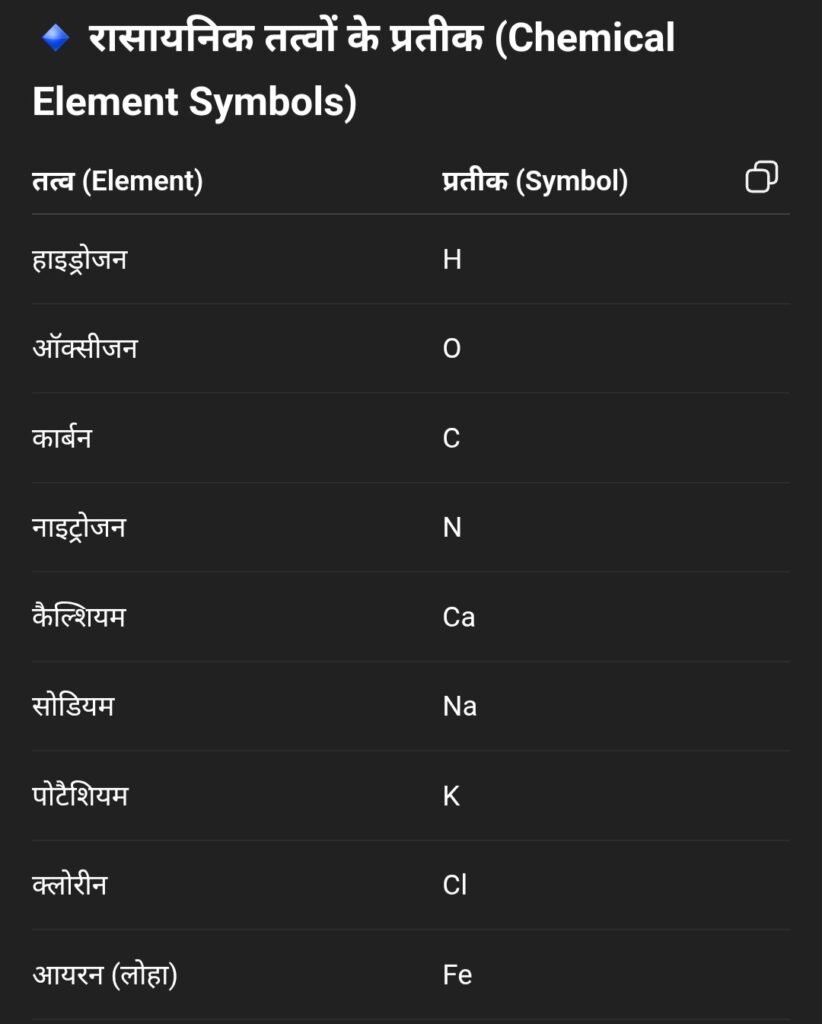Screen dimensions: 822x1024
Task: Click the symbol H in the table
Action: pyautogui.click(x=452, y=259)
